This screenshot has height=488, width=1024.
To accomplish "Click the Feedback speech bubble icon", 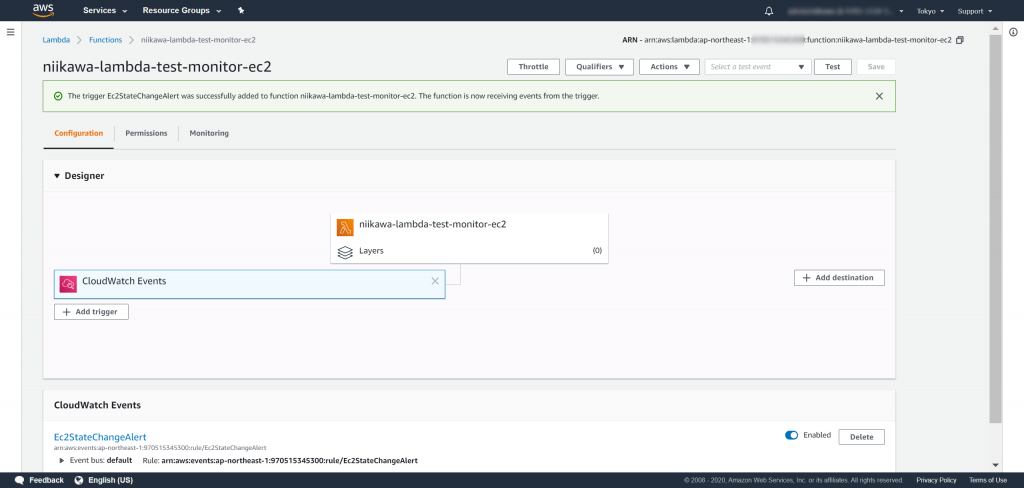I will 20,480.
